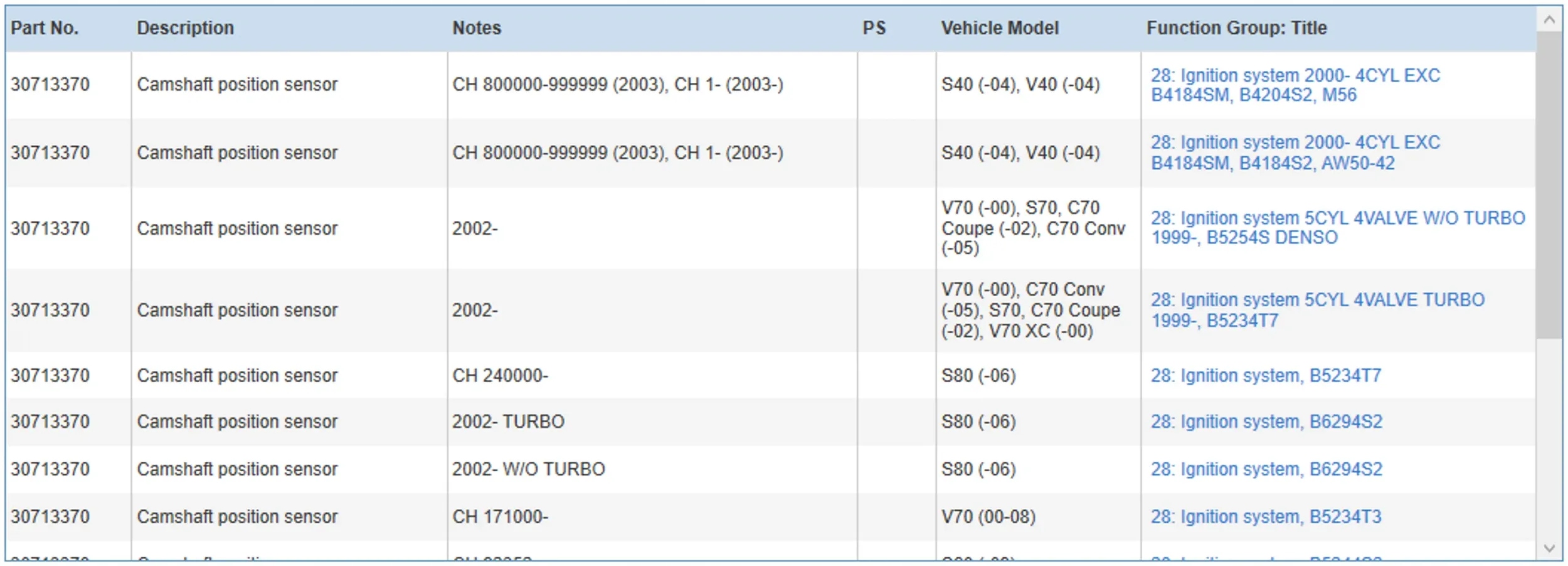1568x566 pixels.
Task: Select the CH 240000- notes cell
Action: pyautogui.click(x=500, y=376)
